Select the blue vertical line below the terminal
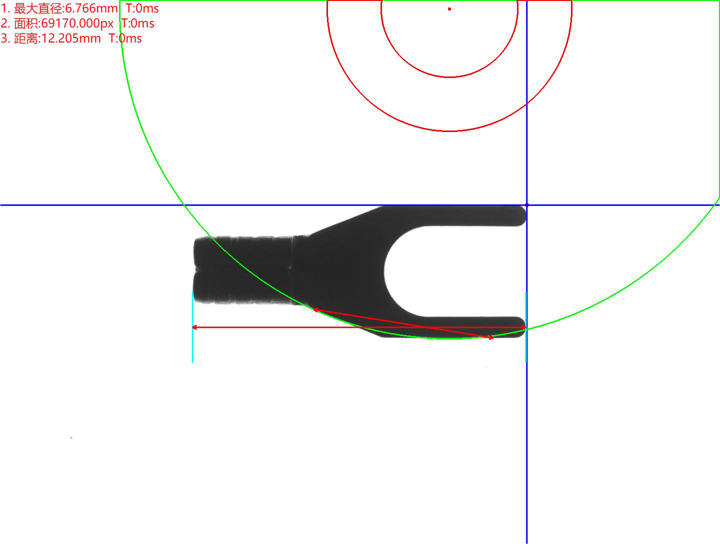This screenshot has width=720, height=544. [527, 450]
